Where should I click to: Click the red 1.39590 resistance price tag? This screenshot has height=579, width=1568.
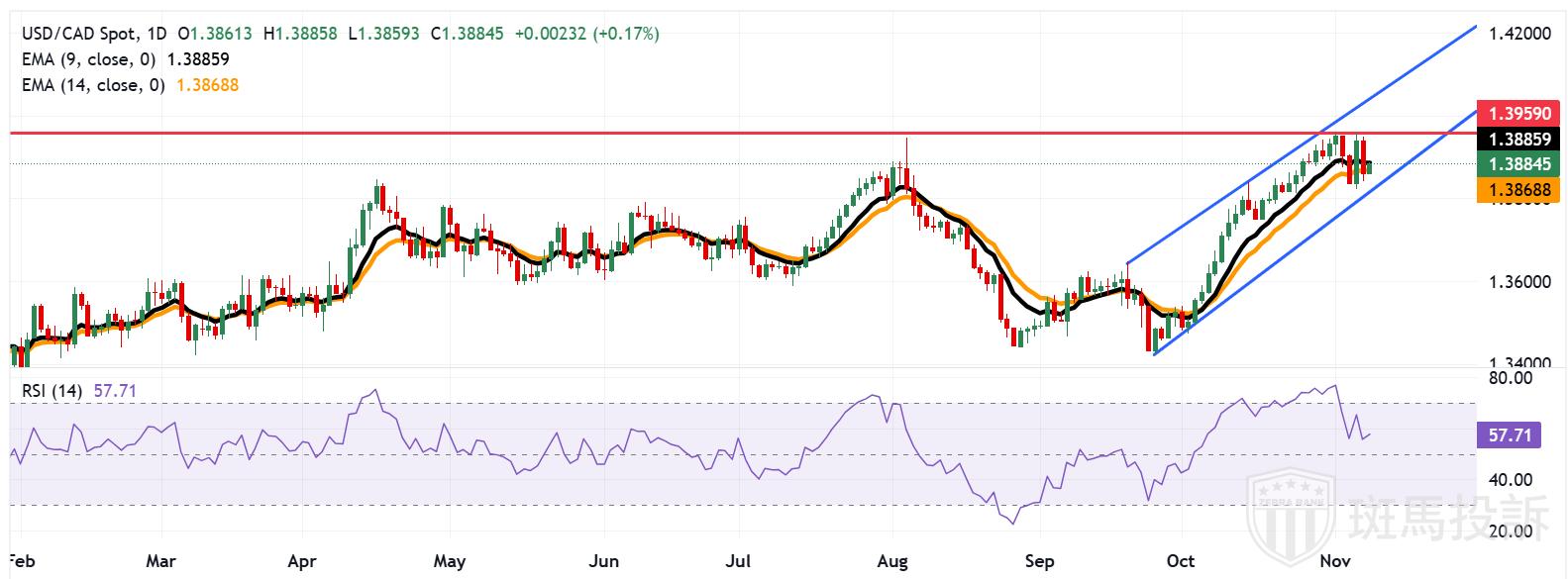[1518, 114]
